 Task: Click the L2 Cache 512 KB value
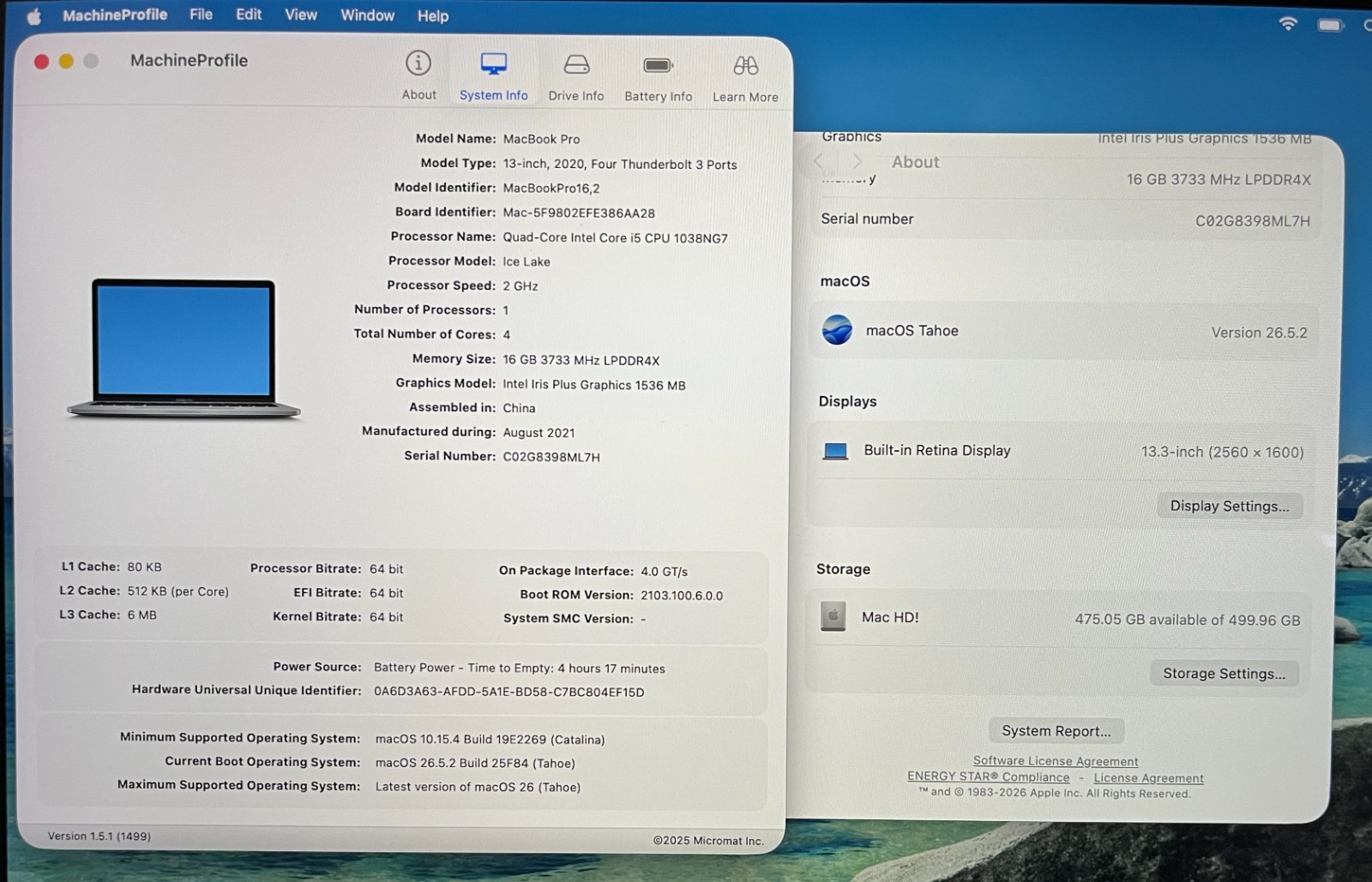click(178, 591)
